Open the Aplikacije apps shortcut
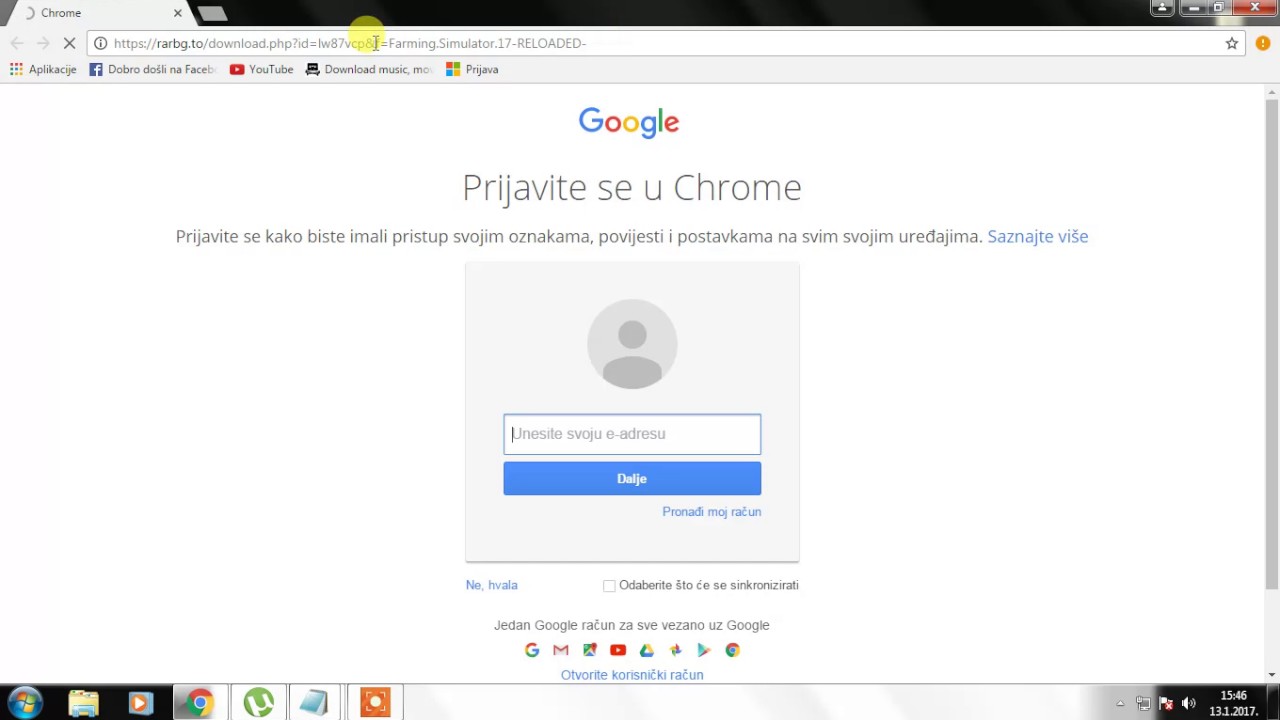1280x720 pixels. (43, 69)
